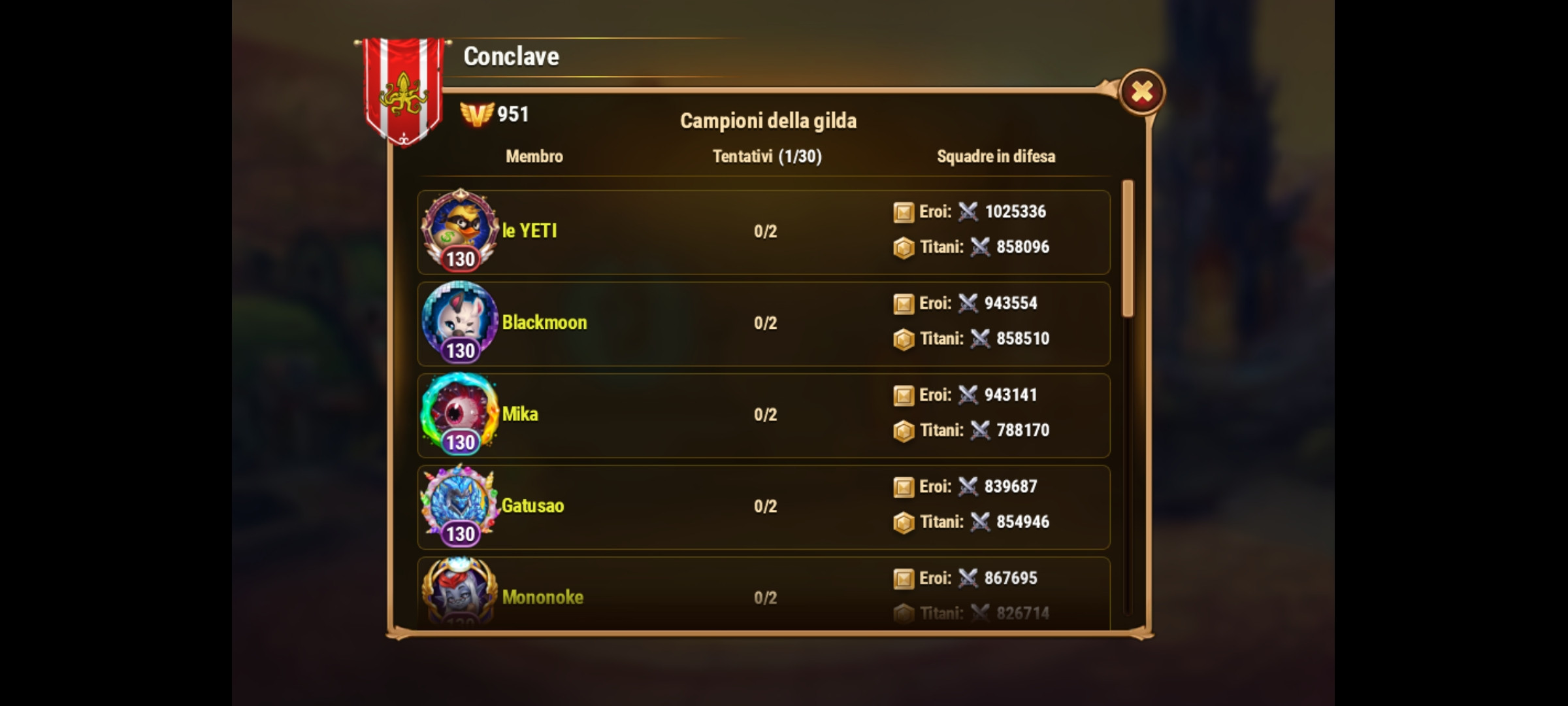Open Blackmoon's bunny avatar
Viewport: 1568px width, 706px height.
coord(459,322)
